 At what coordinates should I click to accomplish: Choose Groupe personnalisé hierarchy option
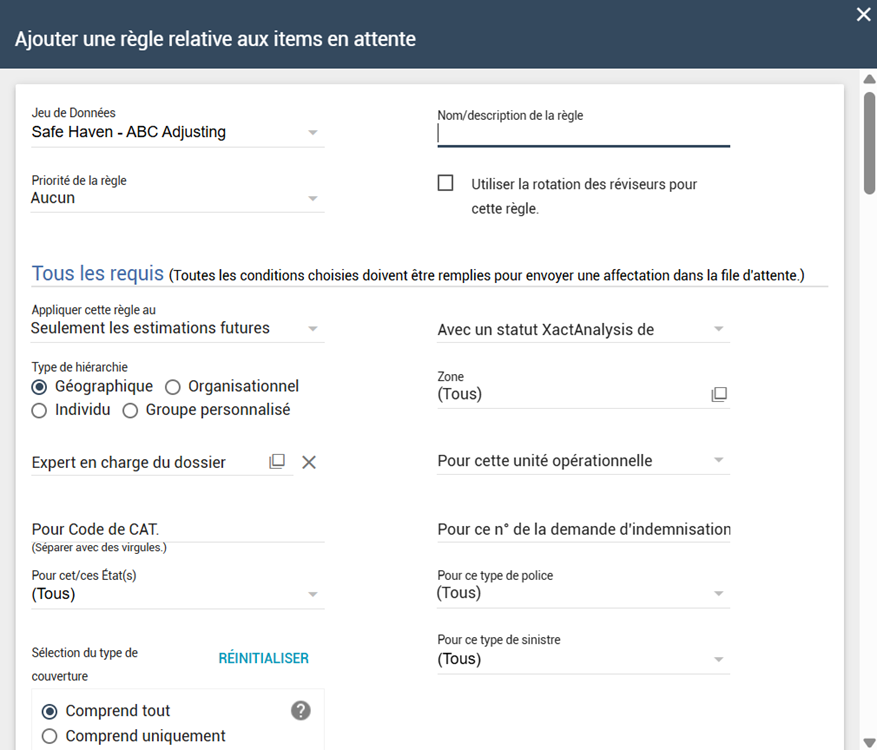click(x=130, y=410)
